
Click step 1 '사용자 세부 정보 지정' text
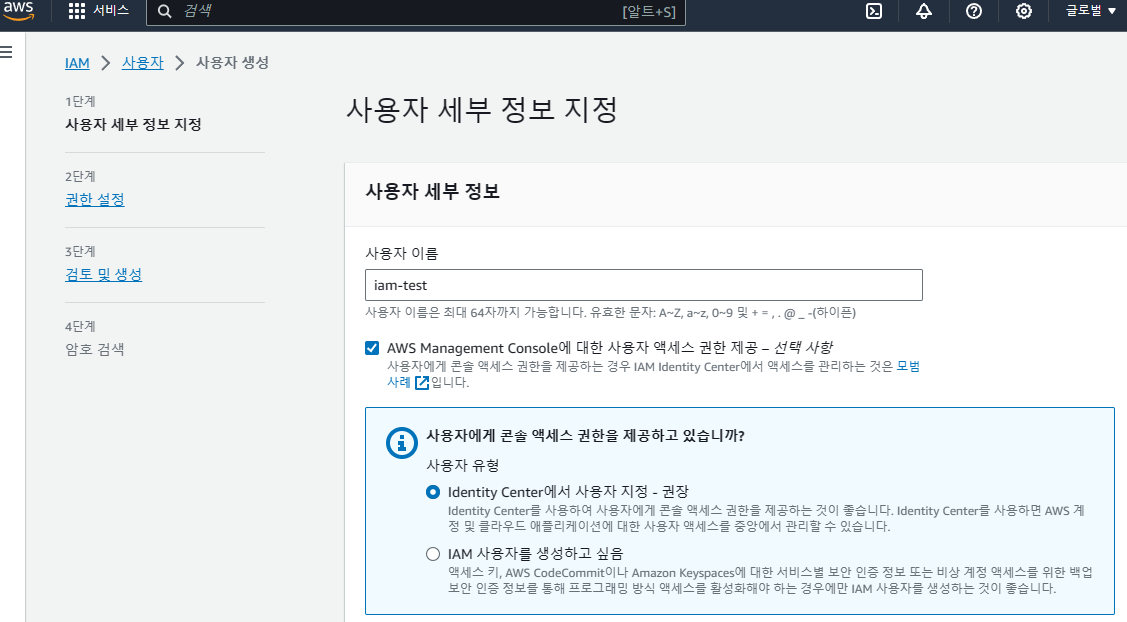tap(133, 124)
